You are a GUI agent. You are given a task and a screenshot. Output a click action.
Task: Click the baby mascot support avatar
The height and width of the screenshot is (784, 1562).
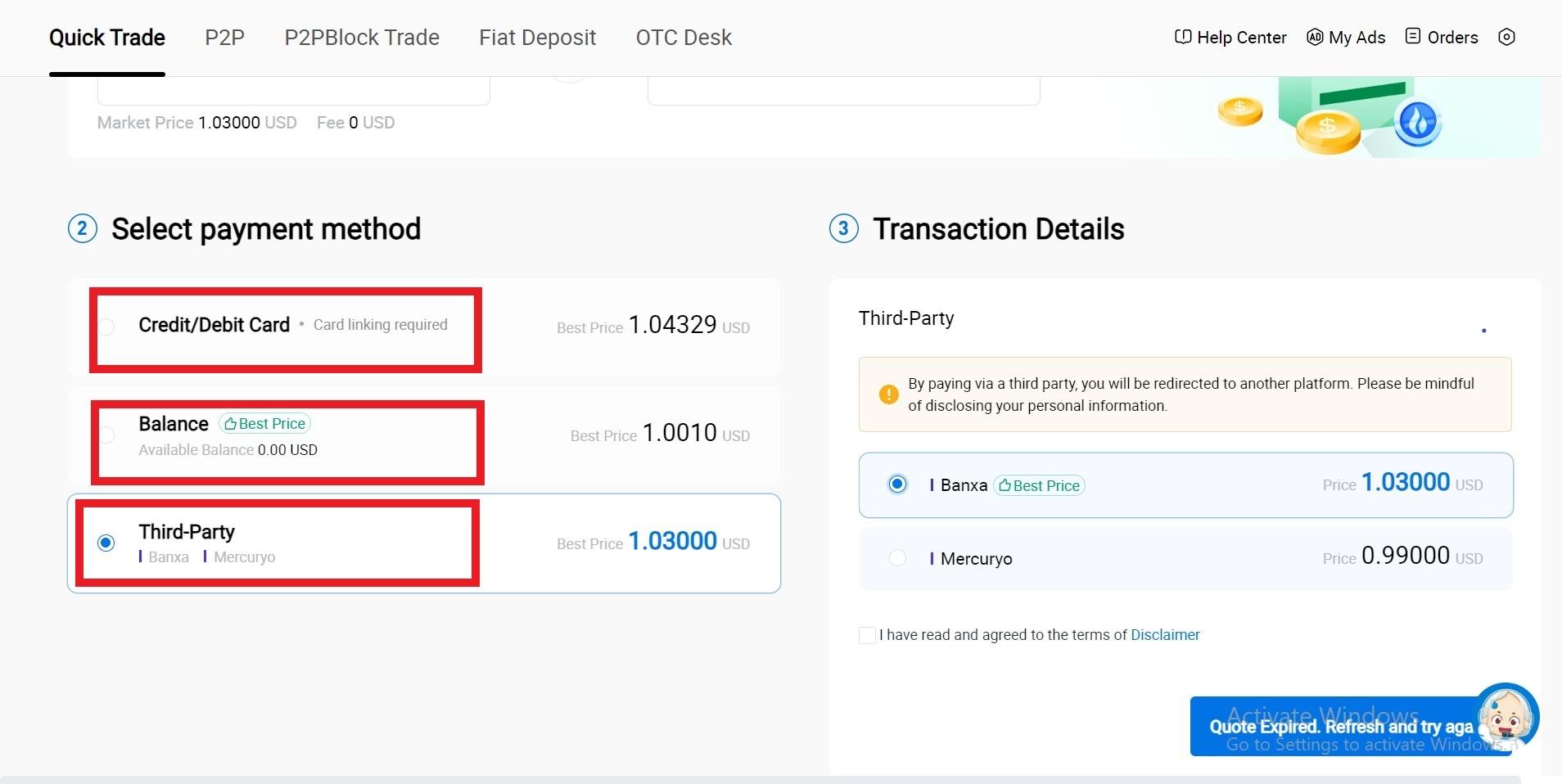[x=1506, y=718]
